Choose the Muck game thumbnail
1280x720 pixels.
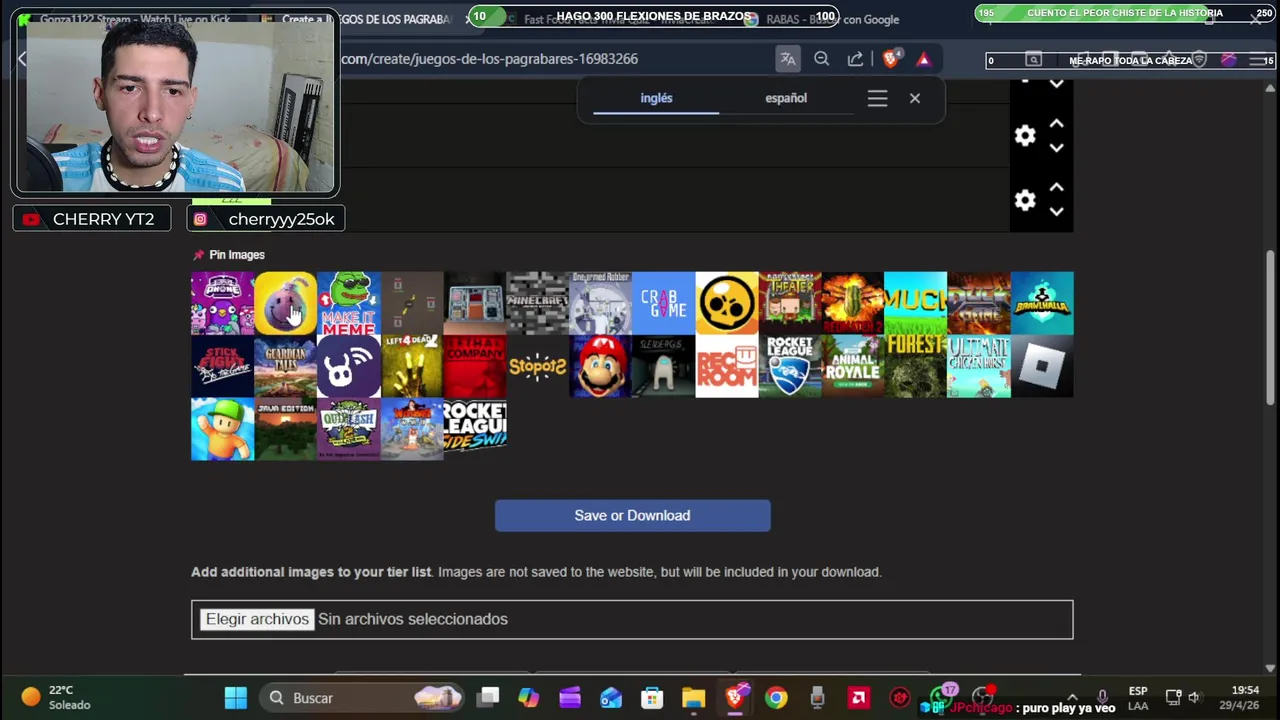915,303
